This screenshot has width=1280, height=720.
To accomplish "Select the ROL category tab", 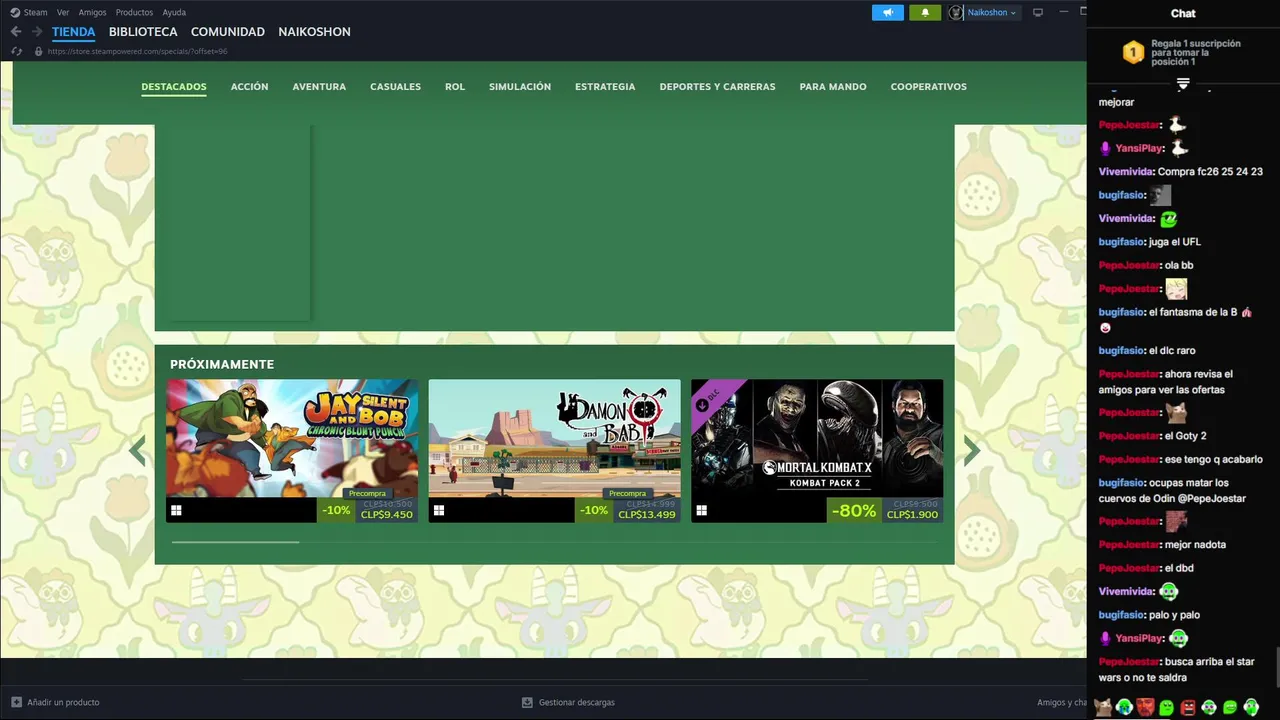I will [455, 87].
